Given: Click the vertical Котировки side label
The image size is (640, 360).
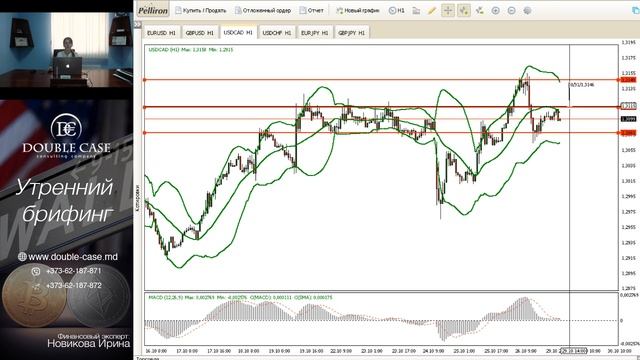Looking at the screenshot, I should 138,198.
